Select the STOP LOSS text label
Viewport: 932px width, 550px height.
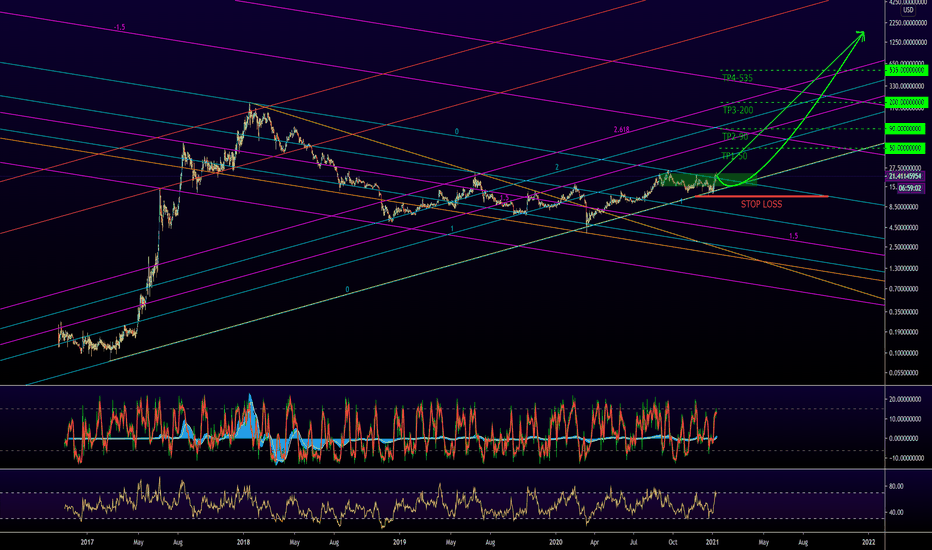coord(761,204)
